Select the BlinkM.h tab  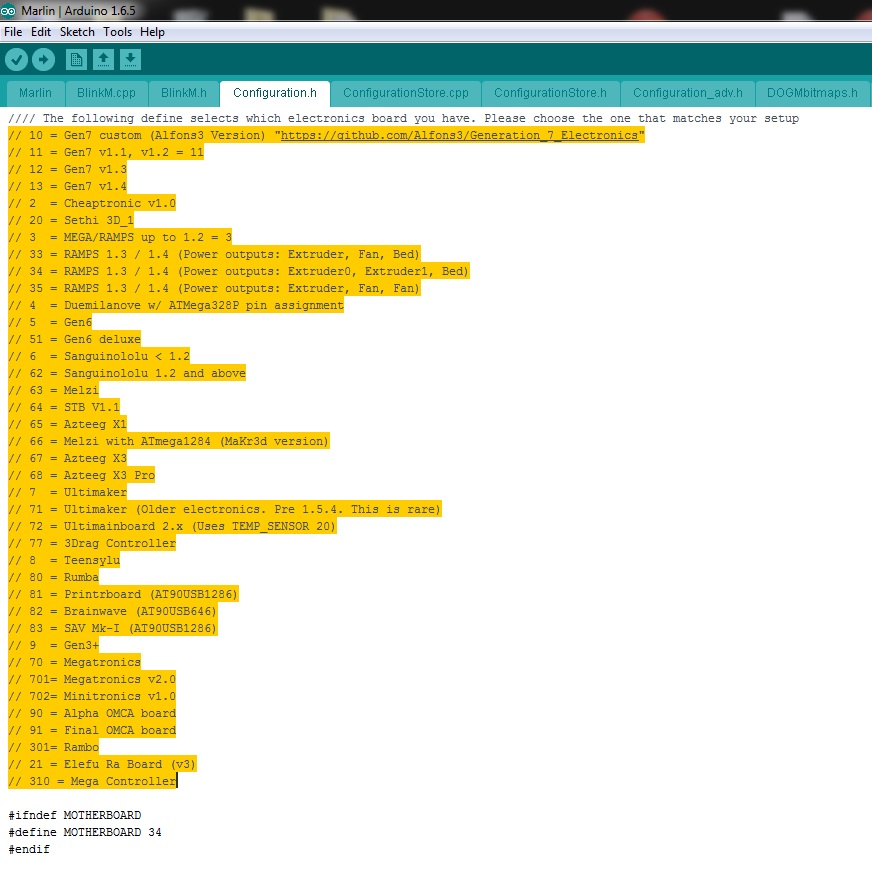184,93
